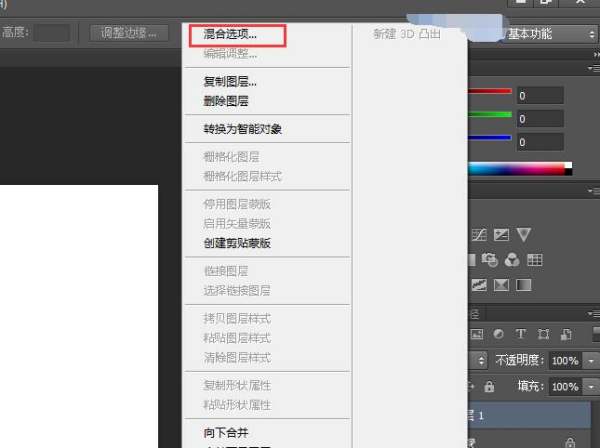The height and width of the screenshot is (448, 600).
Task: Choose 栅格化图层样式 in the context menu
Action: [243, 176]
